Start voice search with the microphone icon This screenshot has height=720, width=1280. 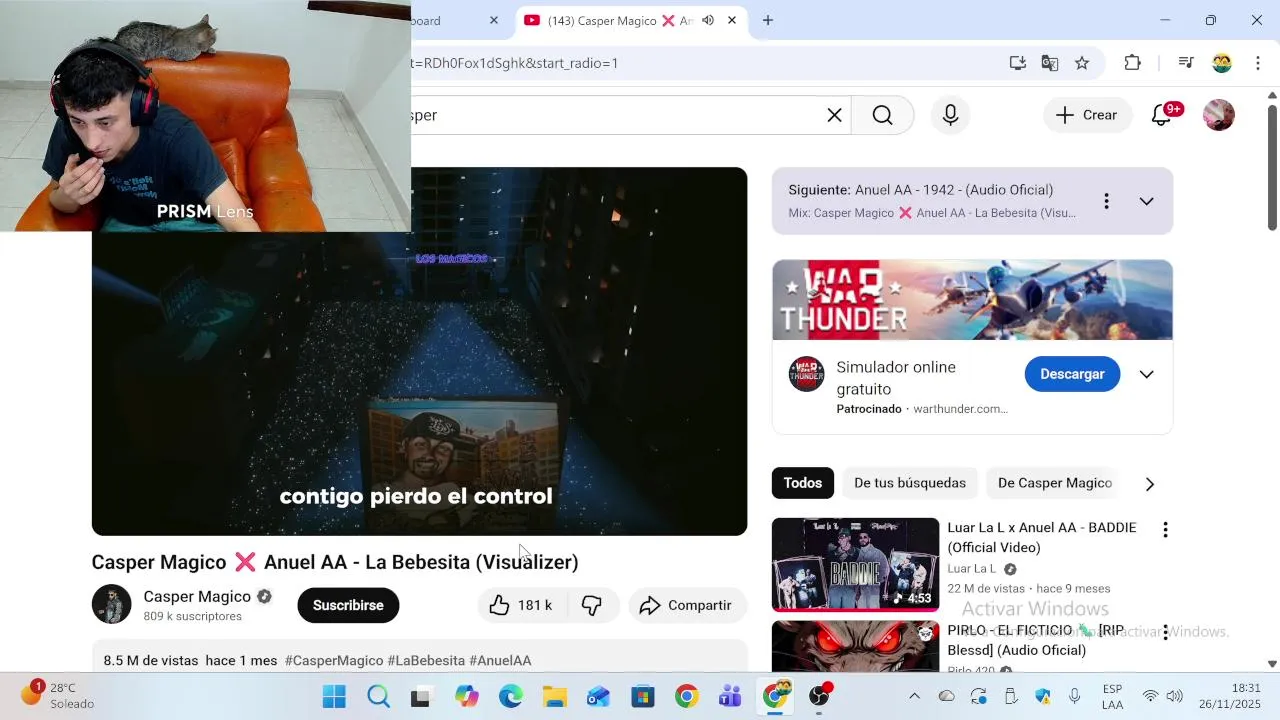(x=950, y=115)
